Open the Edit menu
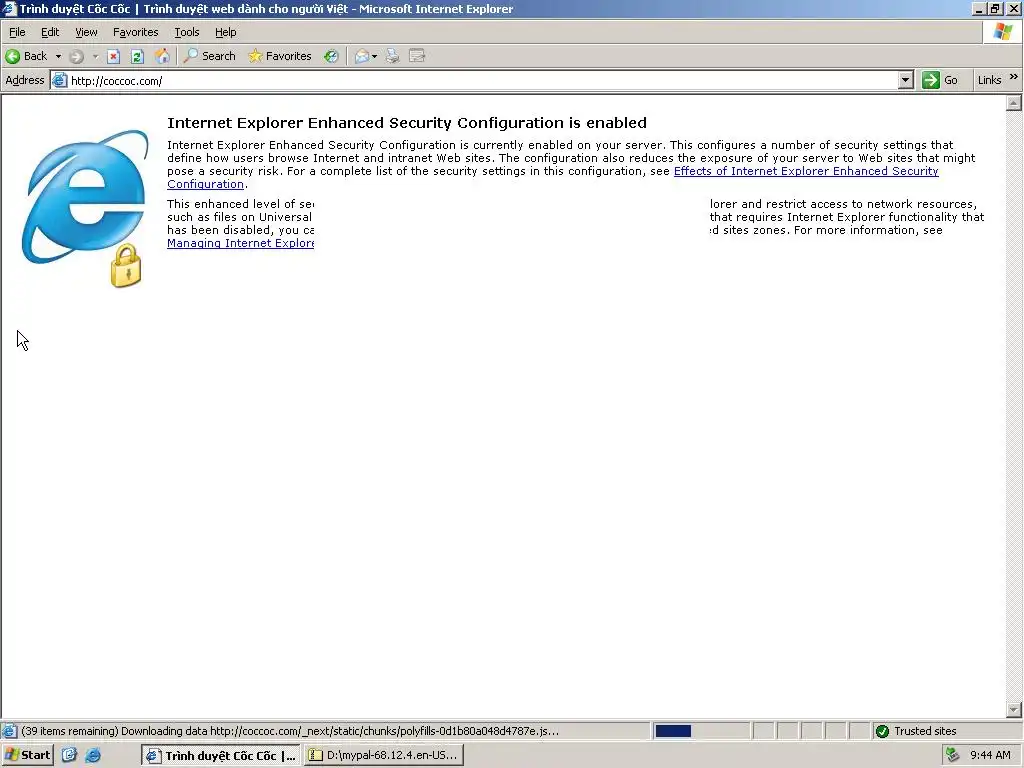 50,32
